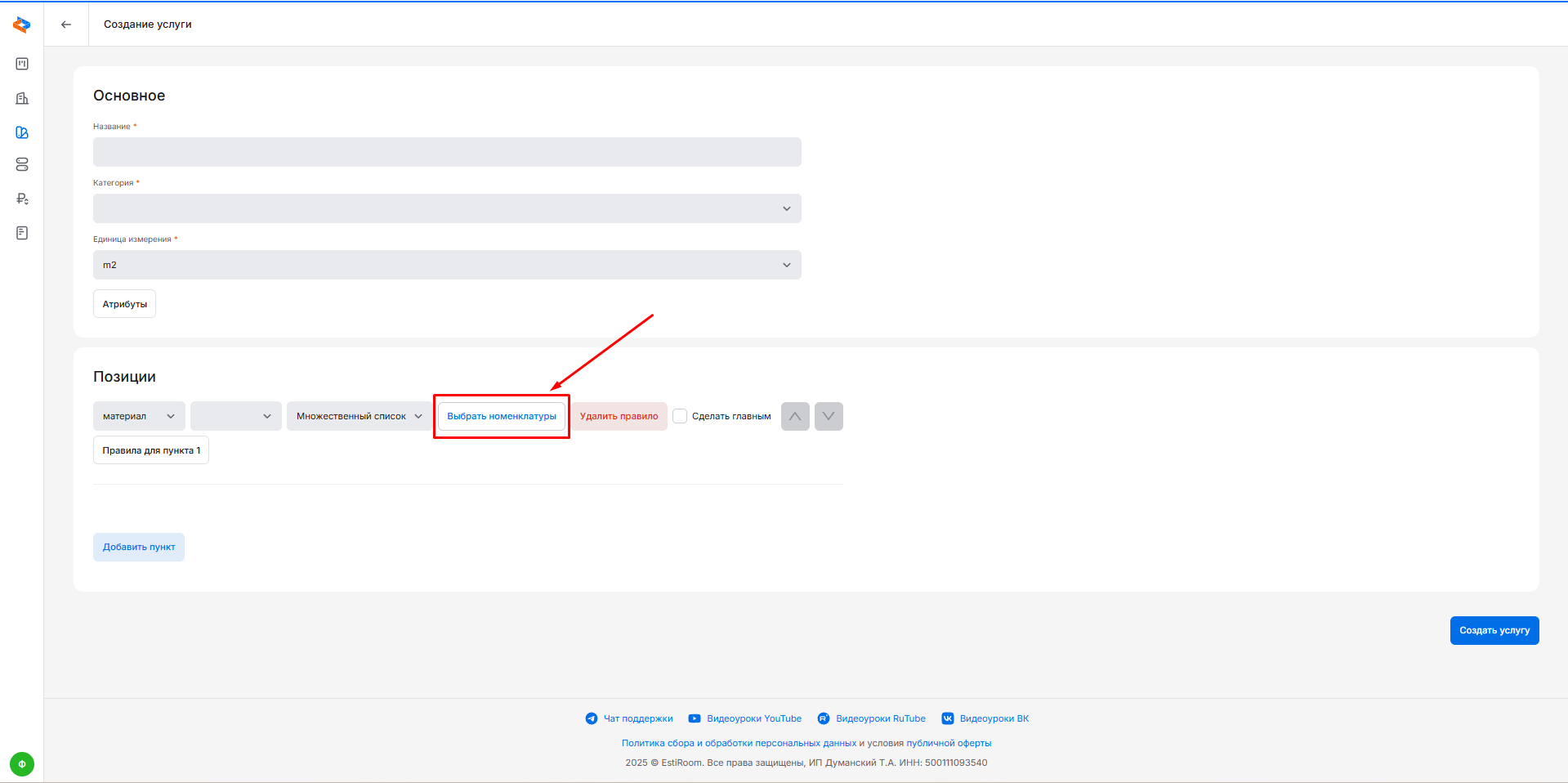Open the stacked storage sidebar icon
The height and width of the screenshot is (783, 1568).
tap(22, 165)
